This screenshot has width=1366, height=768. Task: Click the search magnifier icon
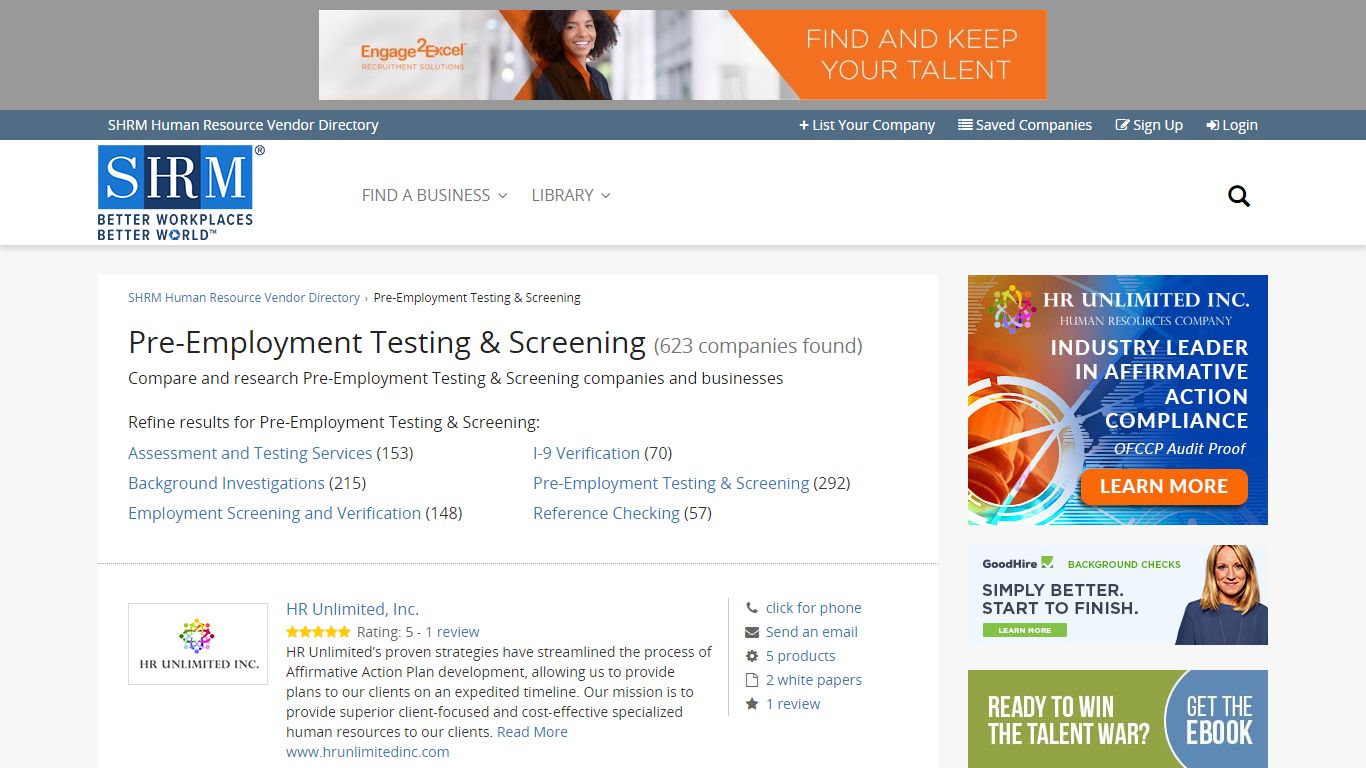[x=1239, y=196]
